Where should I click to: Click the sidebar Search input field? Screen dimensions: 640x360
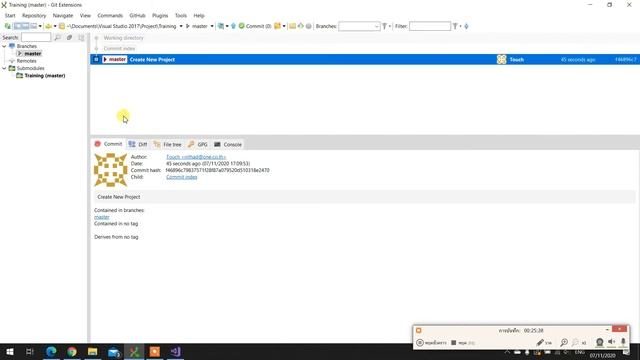[36, 37]
